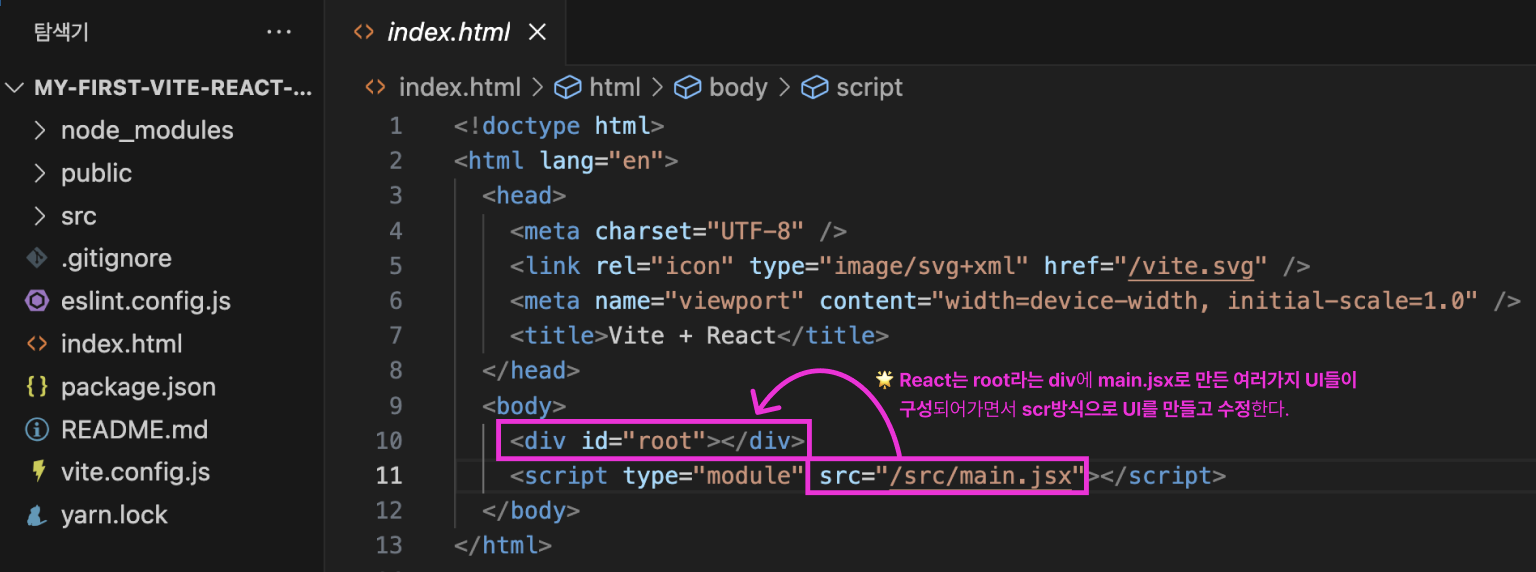The image size is (1536, 572).
Task: Click the cube icon beside breadcrumb html
Action: 568,88
